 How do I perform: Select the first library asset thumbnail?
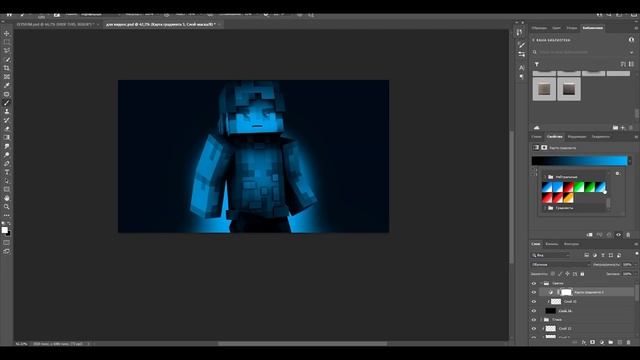[544, 89]
